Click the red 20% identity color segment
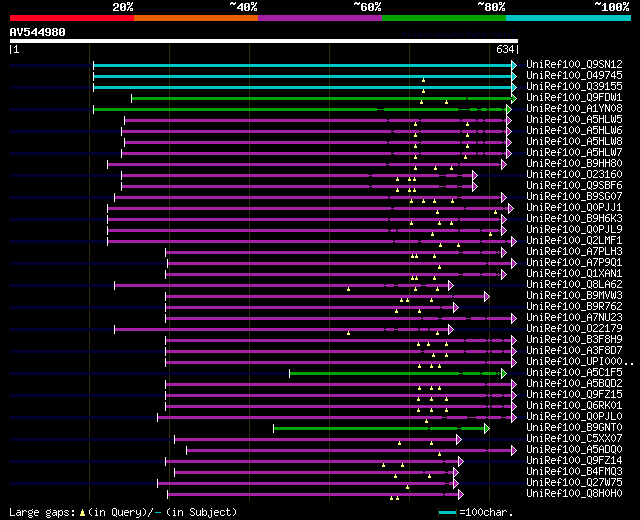This screenshot has width=640, height=520. click(72, 18)
